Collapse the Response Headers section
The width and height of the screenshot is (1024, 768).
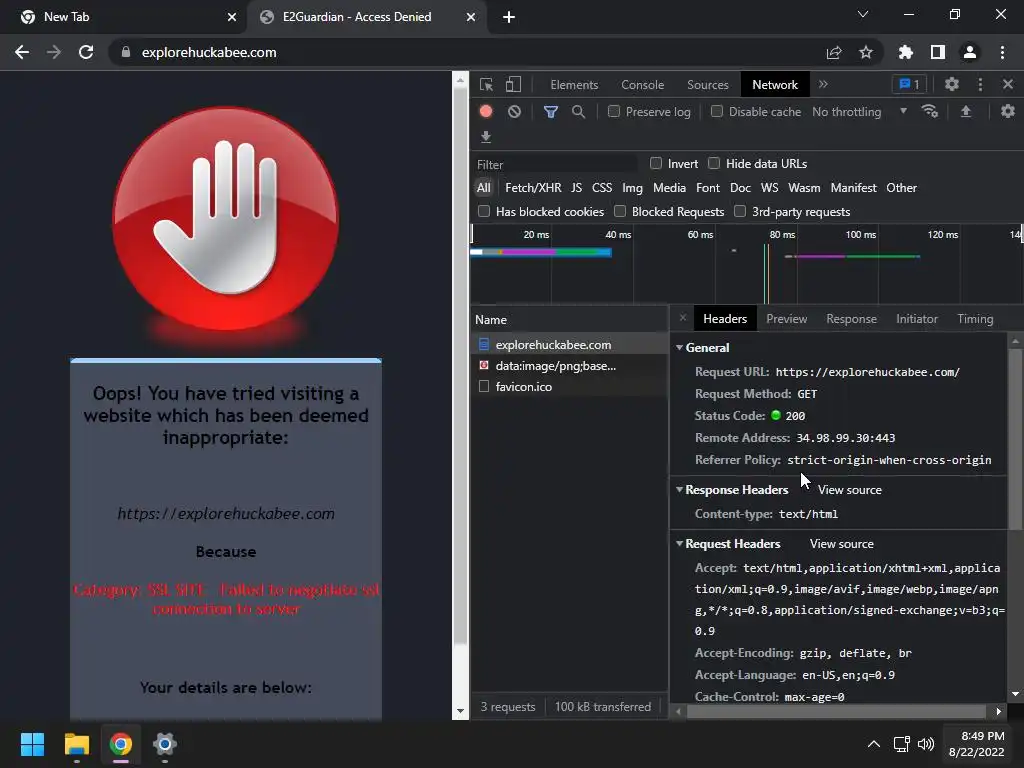(x=679, y=489)
